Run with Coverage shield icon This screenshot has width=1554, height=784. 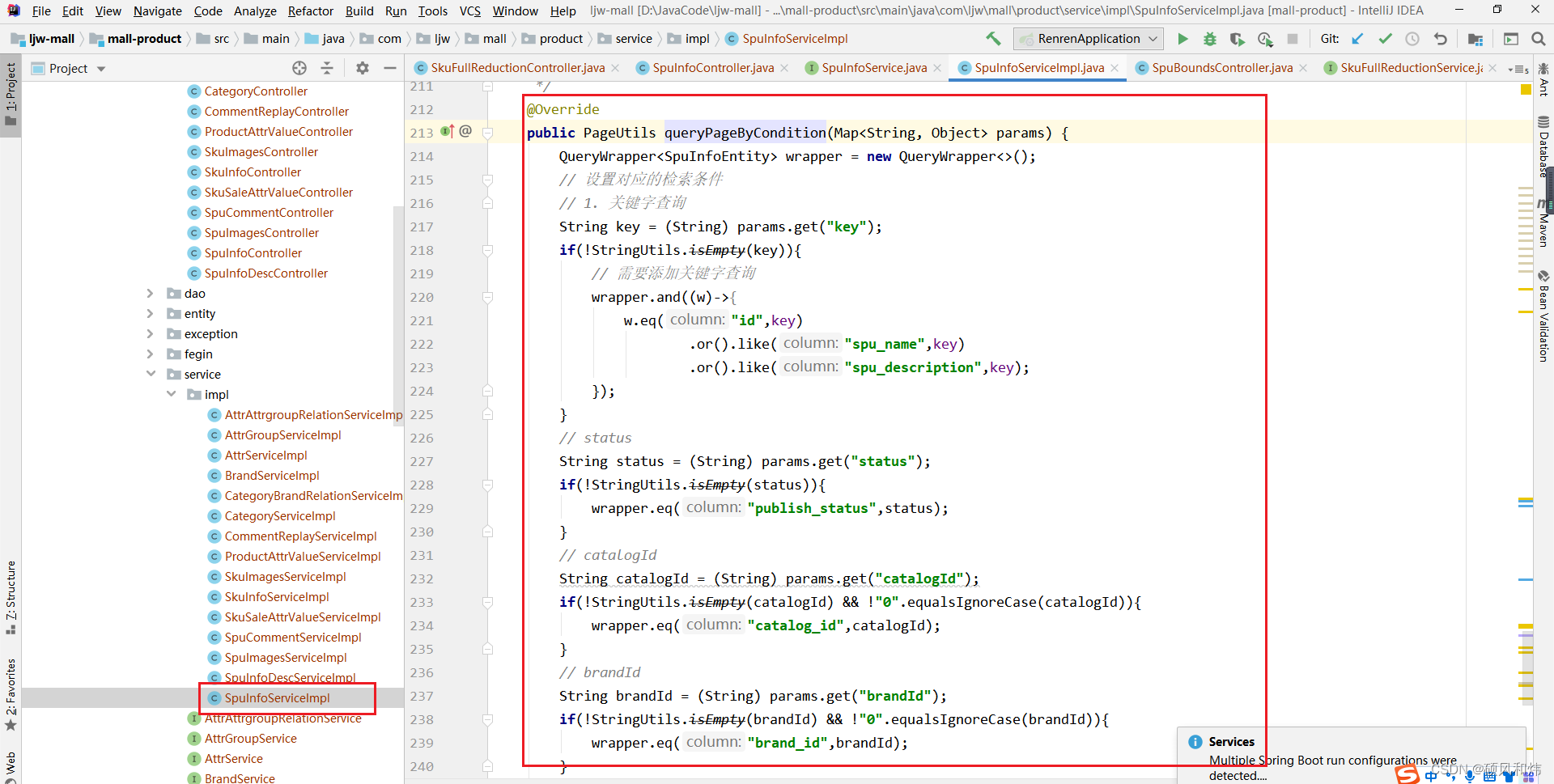(x=1238, y=39)
